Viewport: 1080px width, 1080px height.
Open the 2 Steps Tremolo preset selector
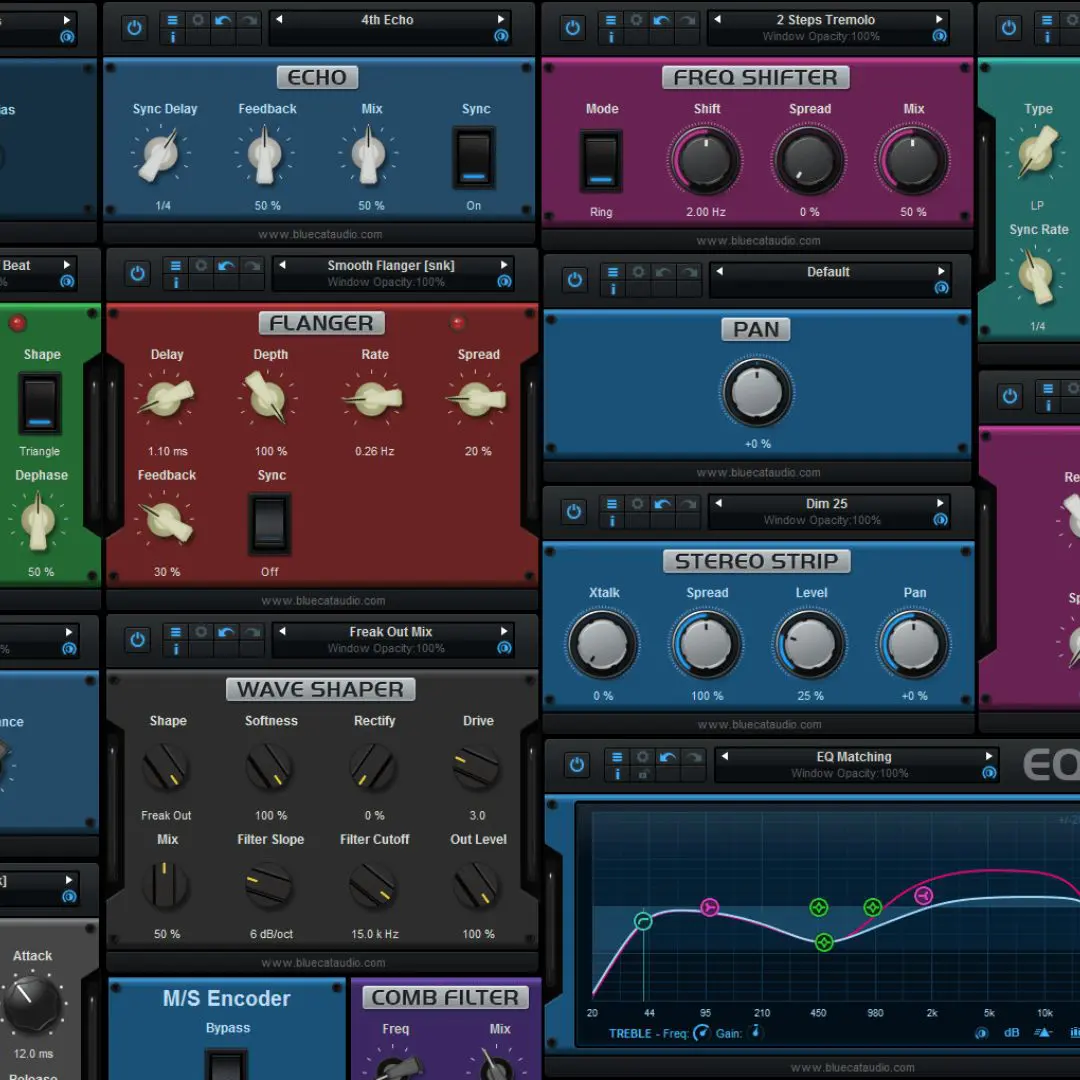pyautogui.click(x=828, y=28)
